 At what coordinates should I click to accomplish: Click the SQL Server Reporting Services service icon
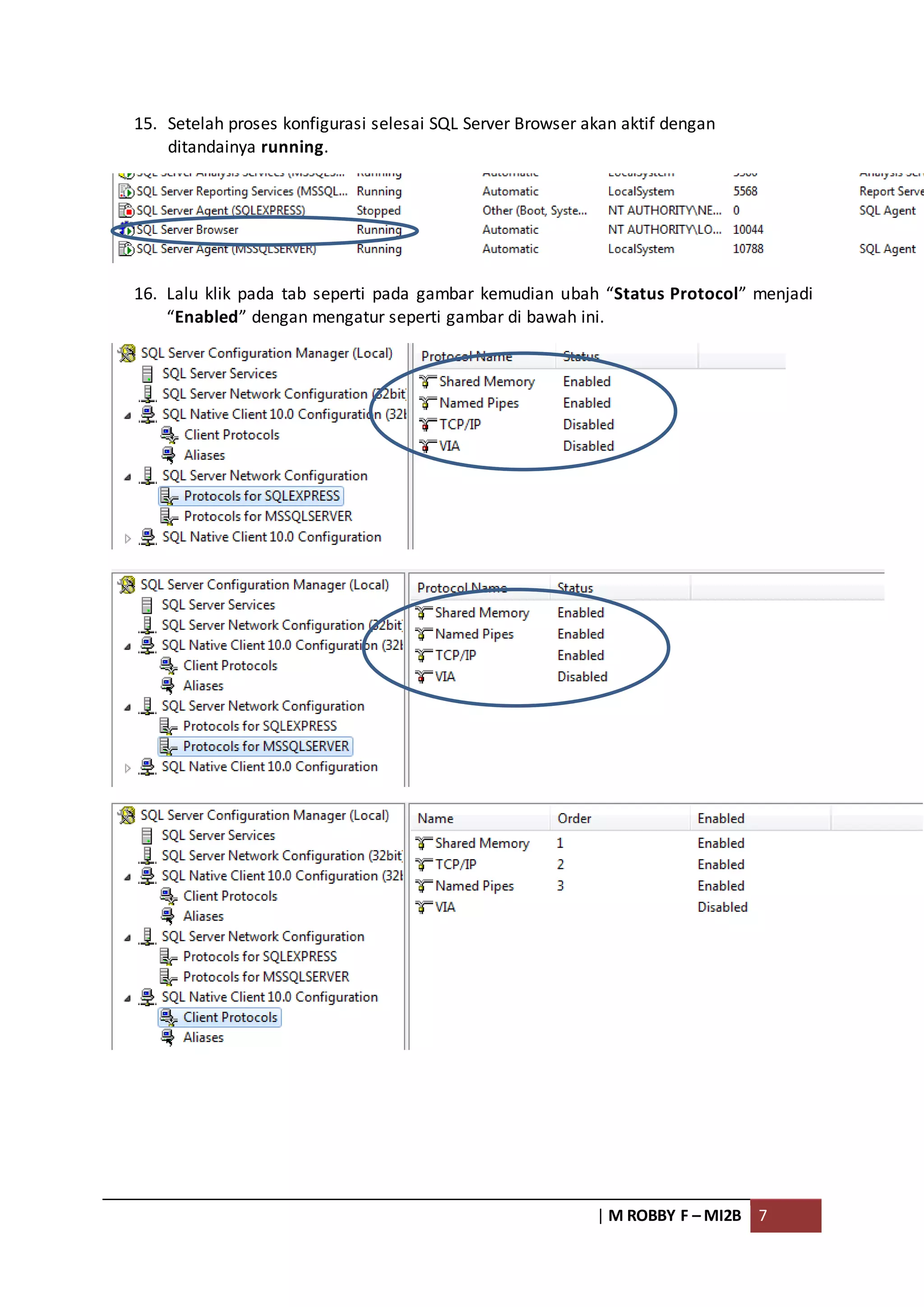coord(126,191)
